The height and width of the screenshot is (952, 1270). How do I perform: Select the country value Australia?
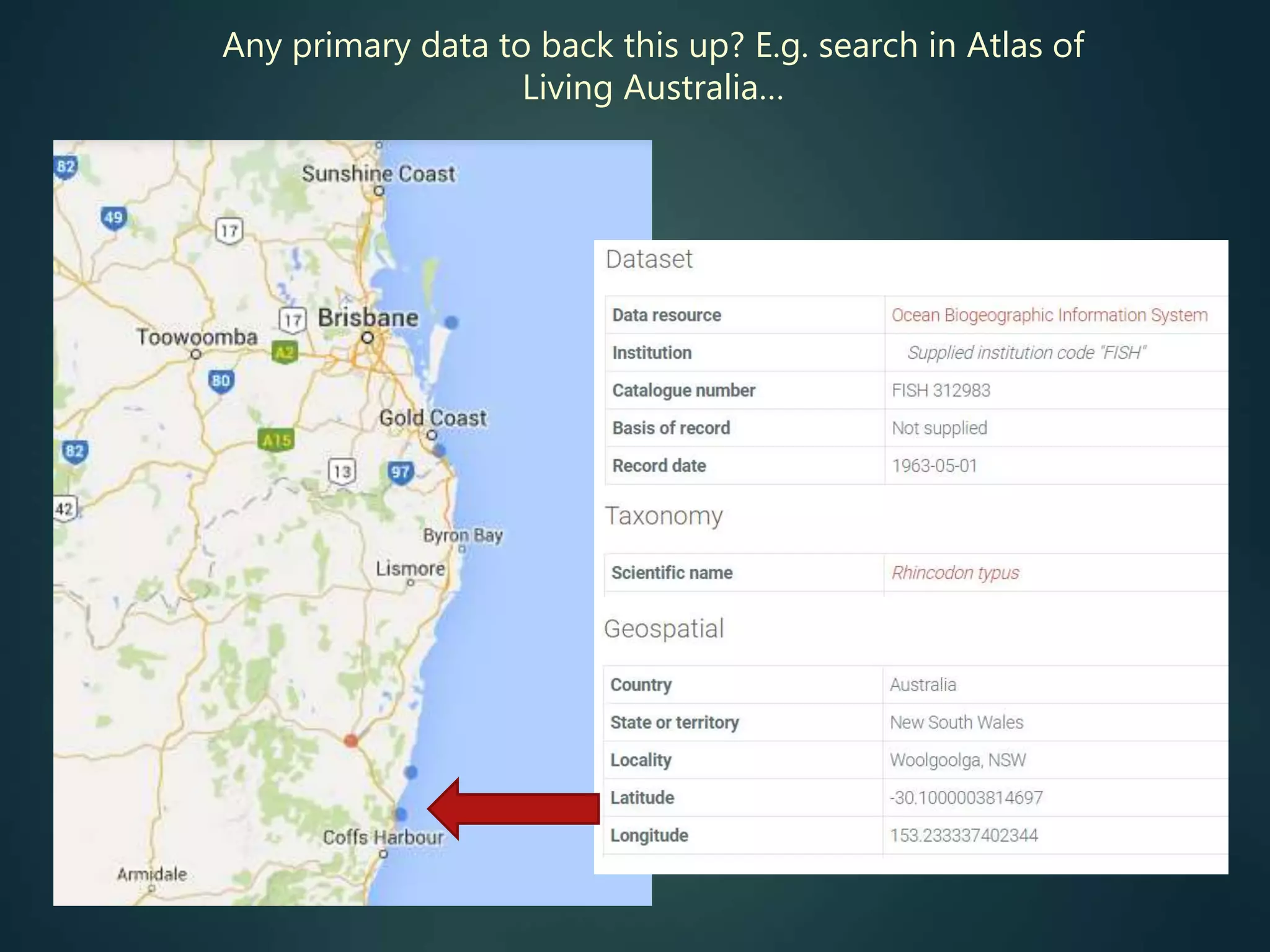[x=923, y=685]
